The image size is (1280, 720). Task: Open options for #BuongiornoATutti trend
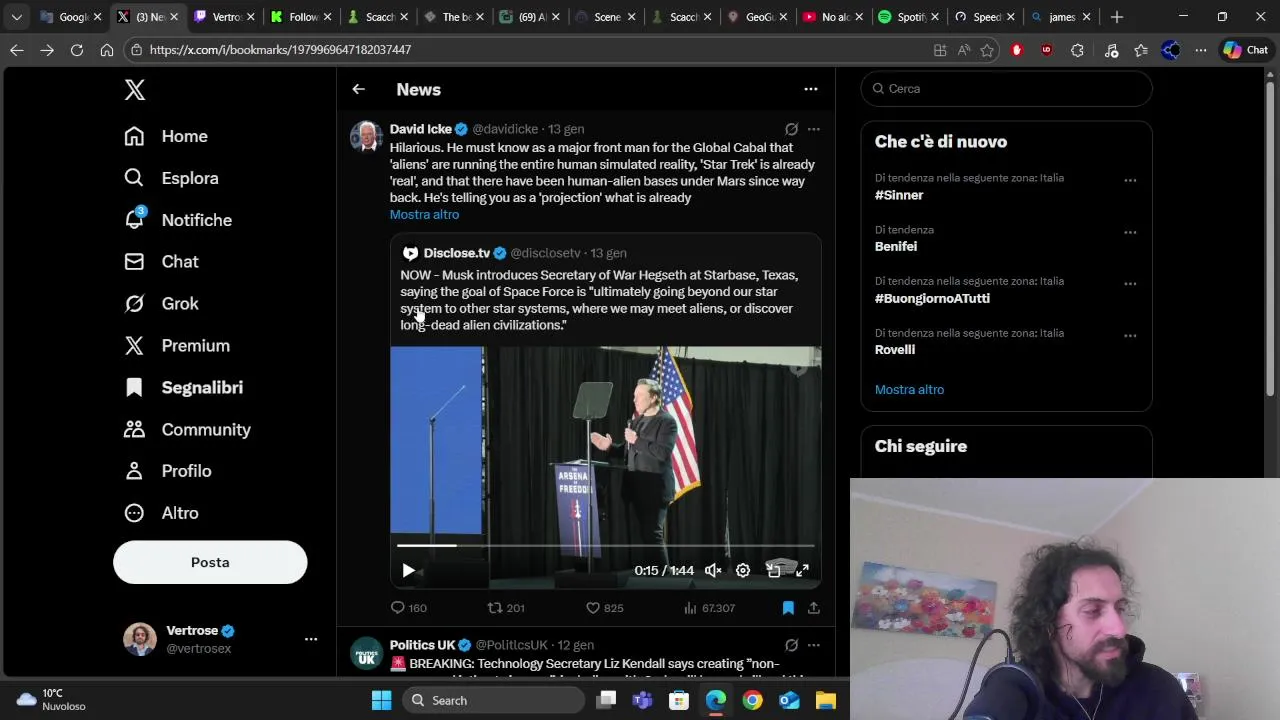(1130, 284)
